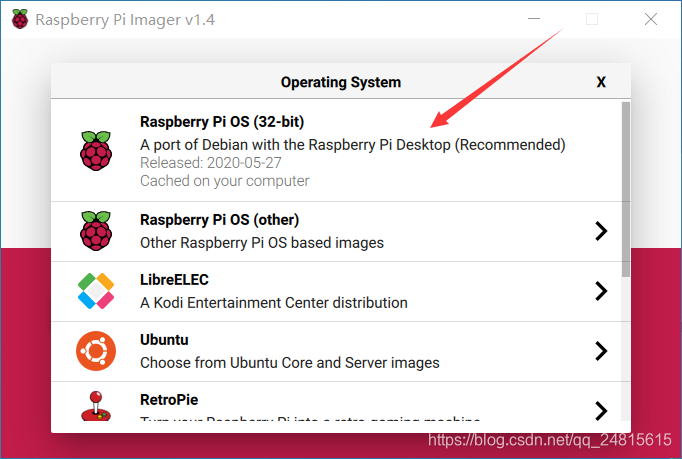This screenshot has height=459, width=682.
Task: Click the Raspberry Pi Imager title bar logo
Action: (20, 19)
